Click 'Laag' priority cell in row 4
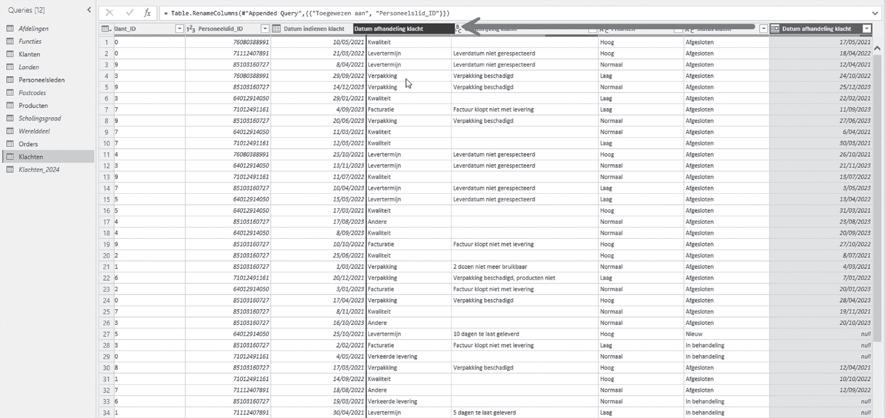The width and height of the screenshot is (886, 418). 640,76
